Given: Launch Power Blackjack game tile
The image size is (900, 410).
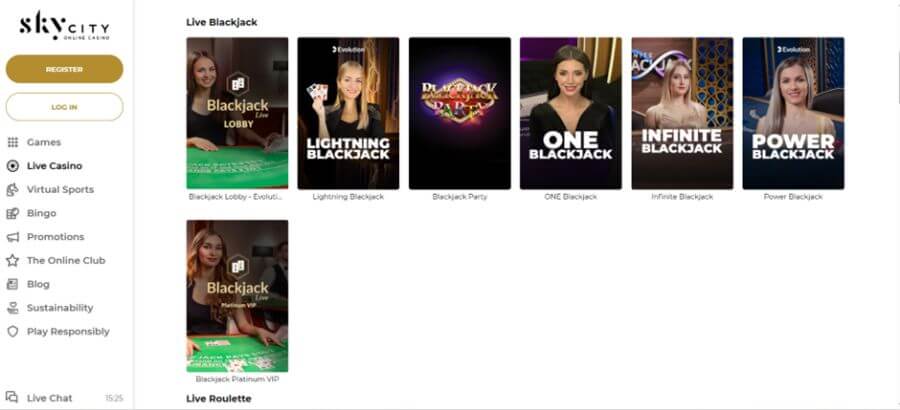Looking at the screenshot, I should point(793,113).
